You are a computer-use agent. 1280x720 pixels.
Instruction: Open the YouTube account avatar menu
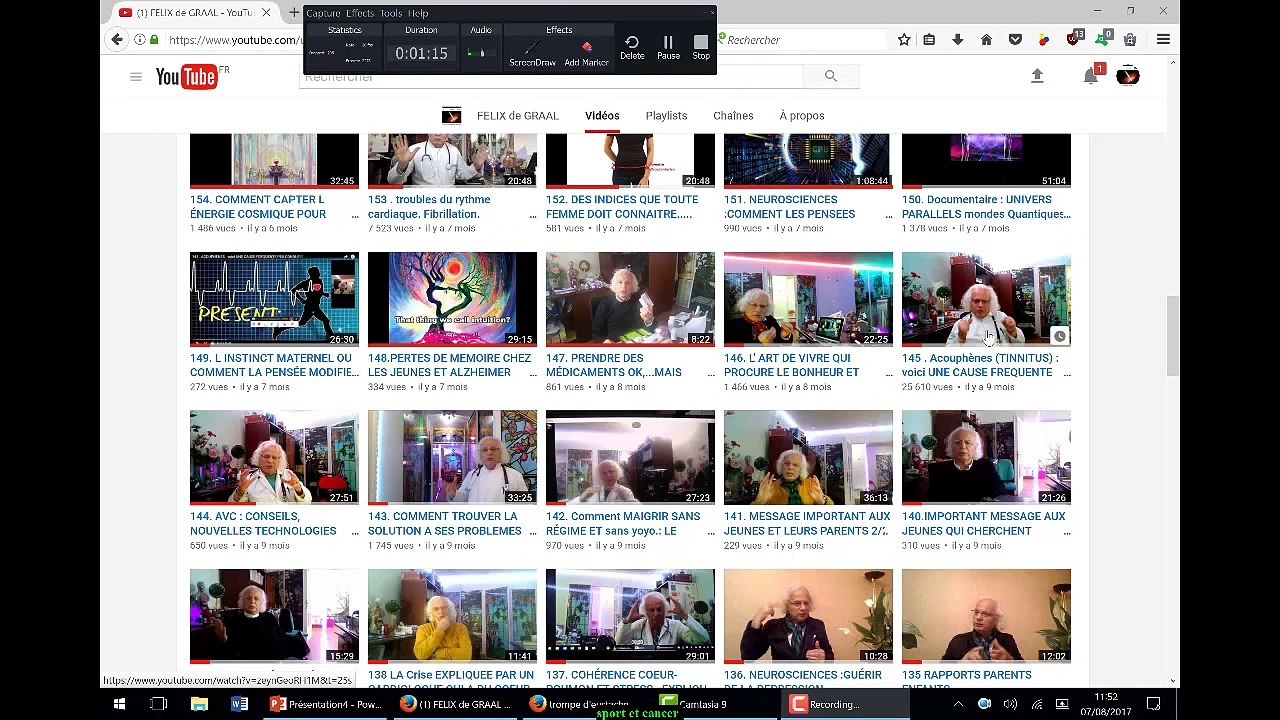pos(1128,76)
